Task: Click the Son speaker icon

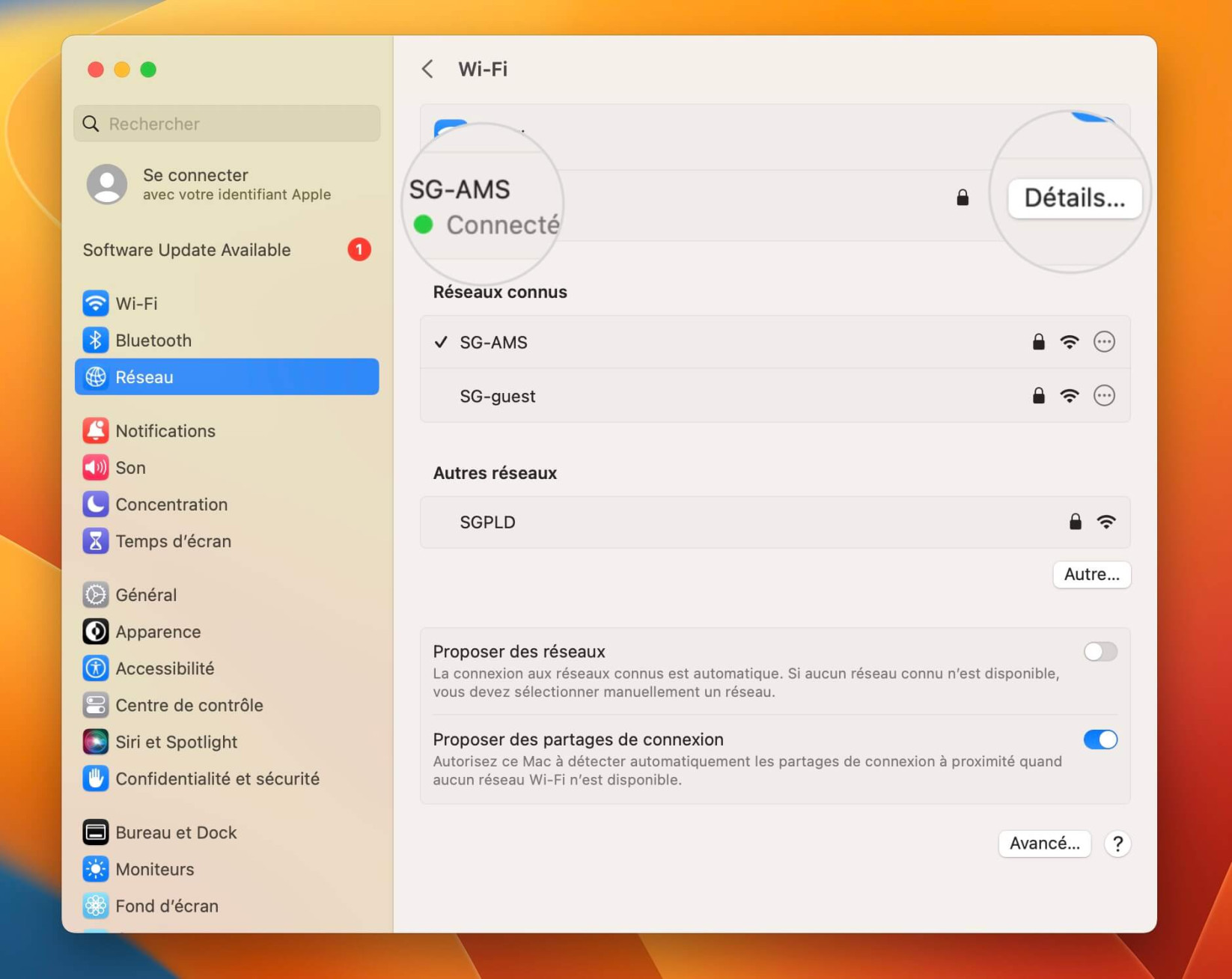Action: tap(96, 467)
